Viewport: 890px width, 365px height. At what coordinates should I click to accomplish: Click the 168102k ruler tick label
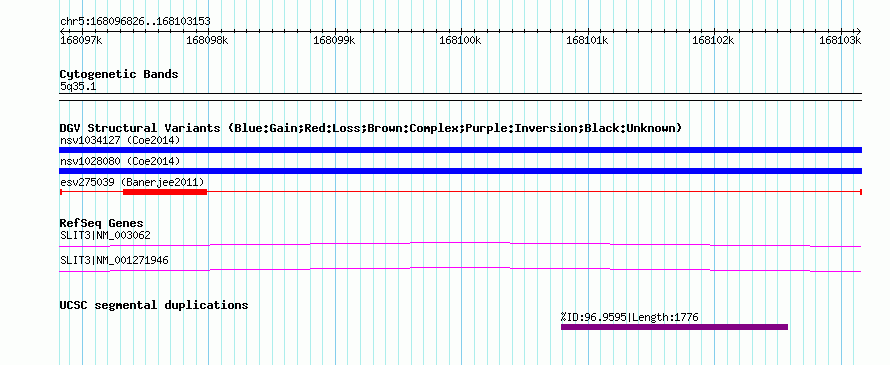(x=713, y=40)
